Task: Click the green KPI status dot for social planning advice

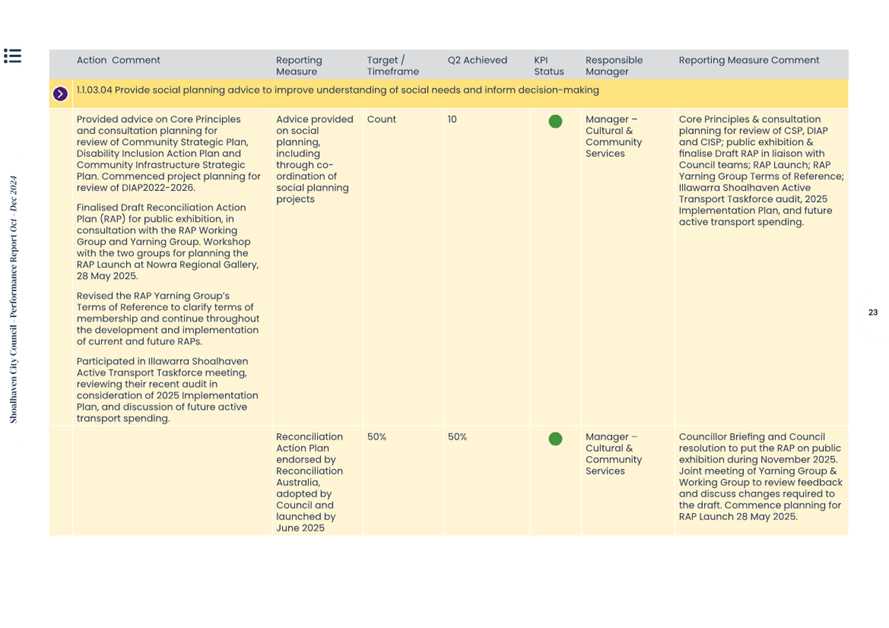Action: [x=555, y=121]
